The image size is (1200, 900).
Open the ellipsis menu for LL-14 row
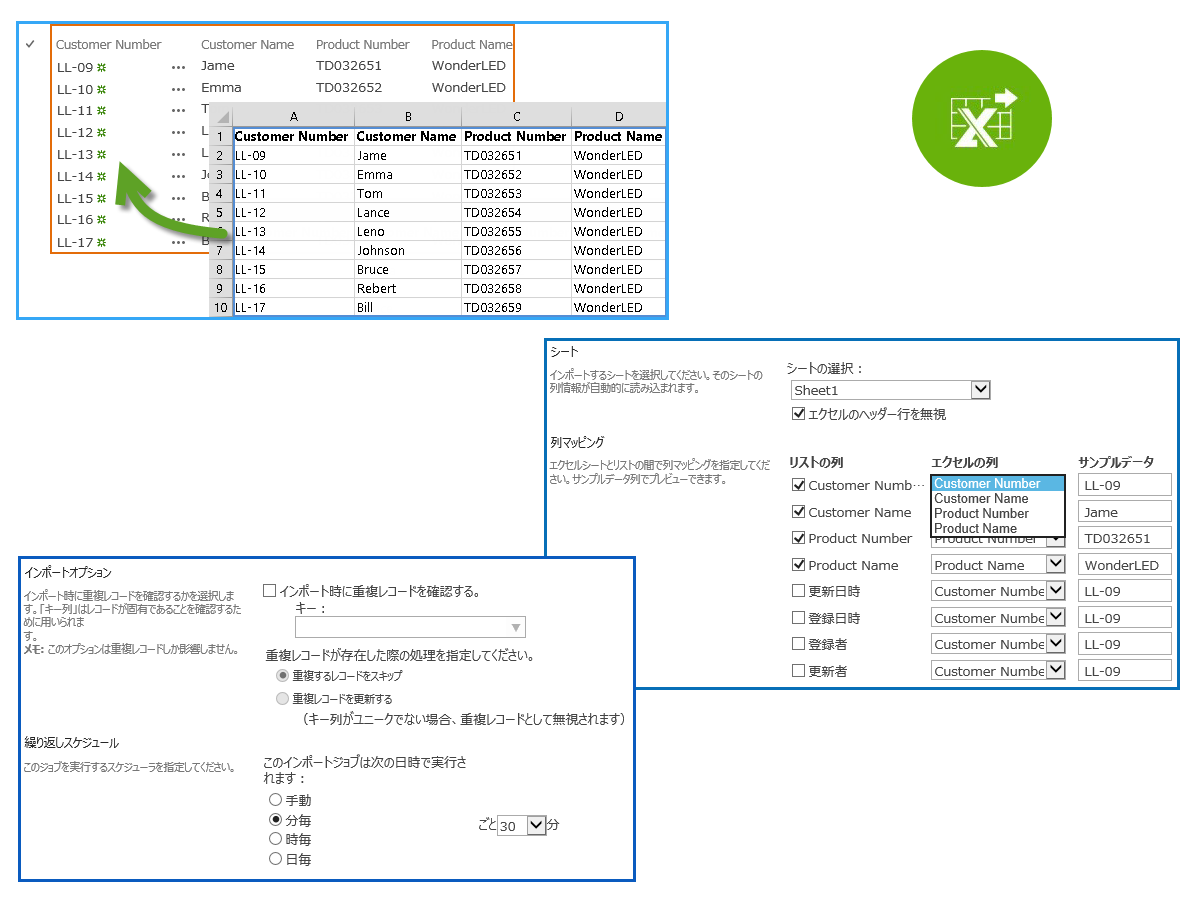point(178,177)
